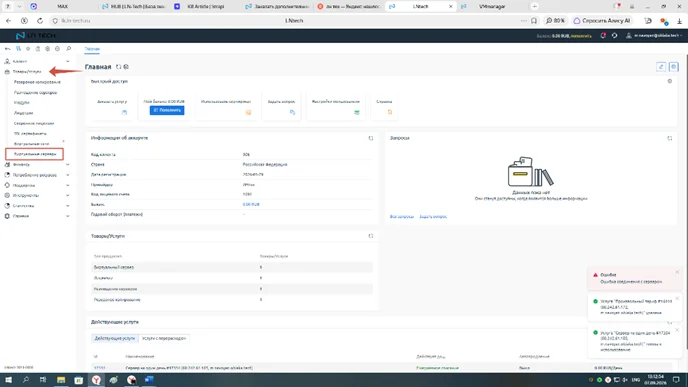Open Windows Start menu
Screen dimensions: 688x387
coord(8,380)
